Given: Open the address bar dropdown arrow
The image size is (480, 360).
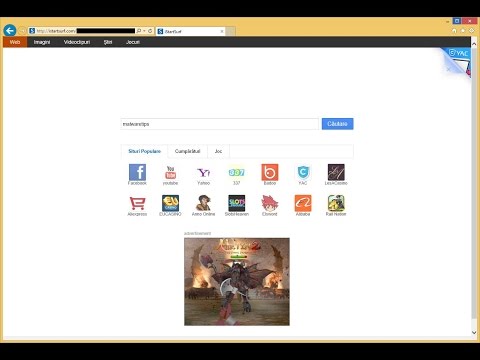Looking at the screenshot, I should click(x=144, y=31).
